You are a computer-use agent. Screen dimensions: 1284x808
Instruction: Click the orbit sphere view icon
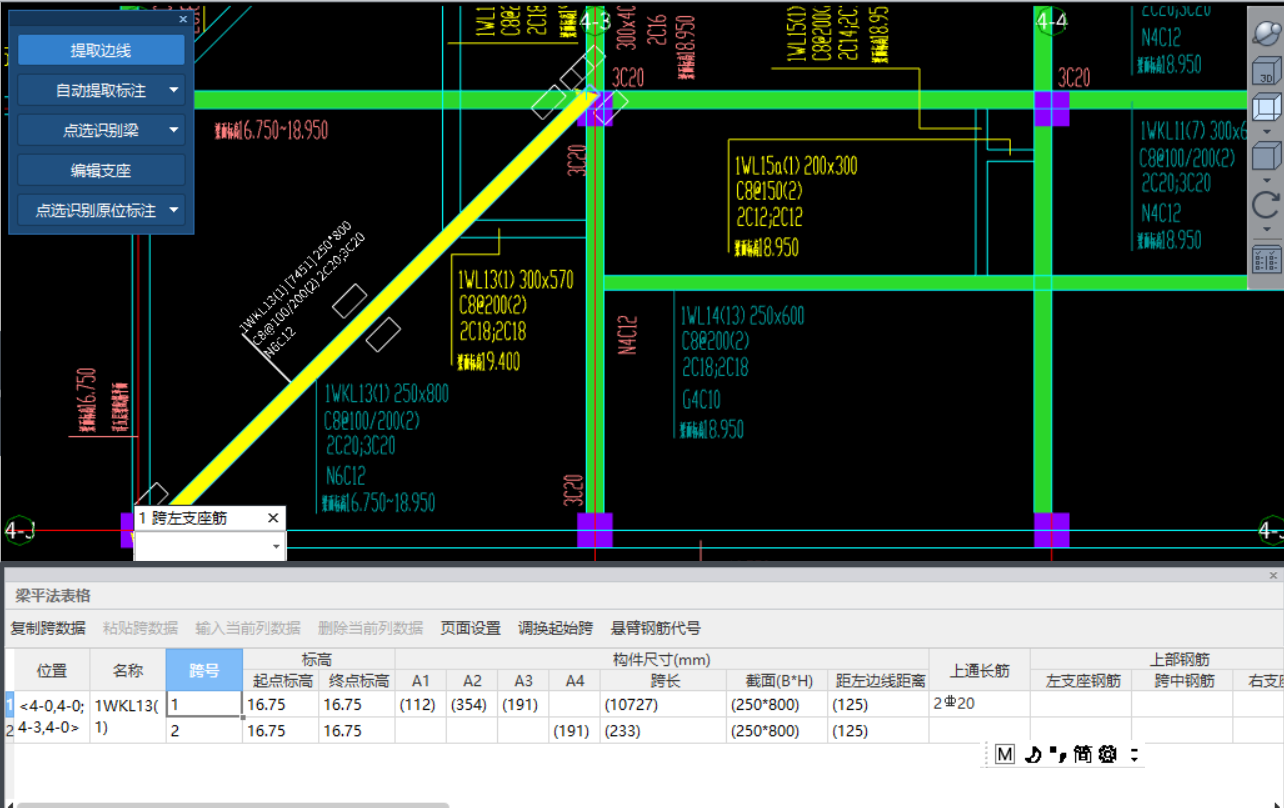[1266, 34]
